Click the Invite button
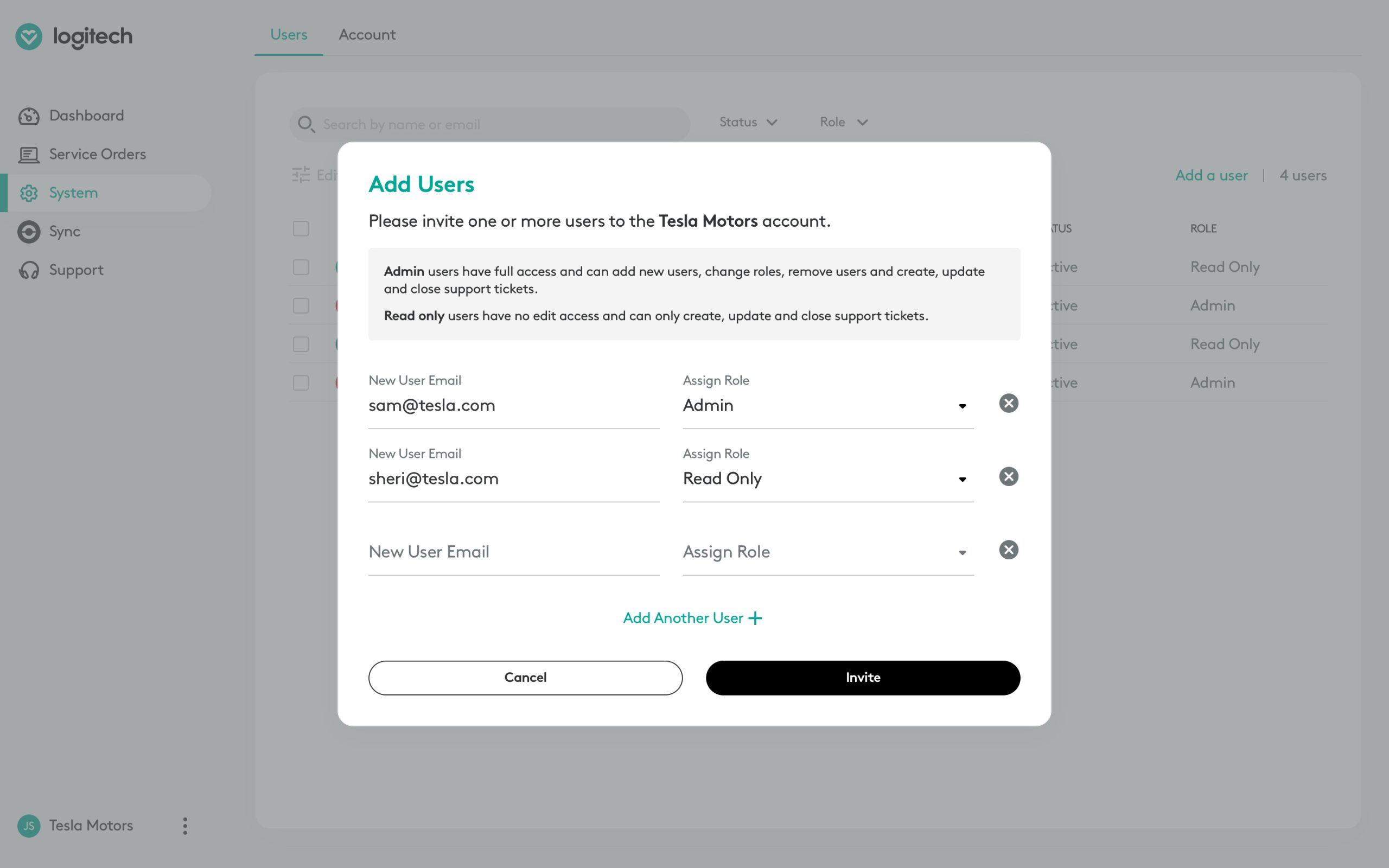Viewport: 1389px width, 868px height. (x=863, y=678)
